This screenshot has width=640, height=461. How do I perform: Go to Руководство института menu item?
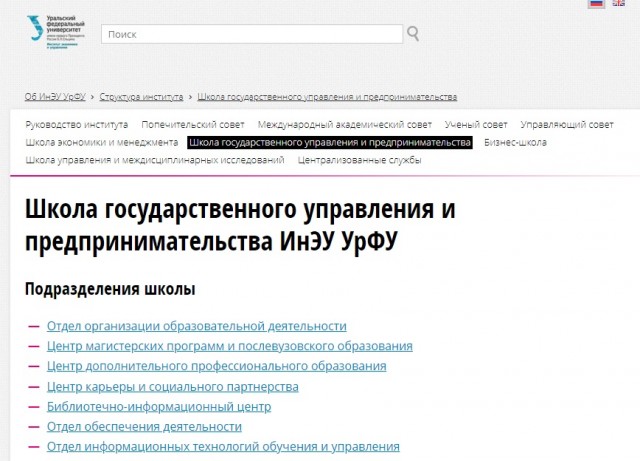[77, 125]
